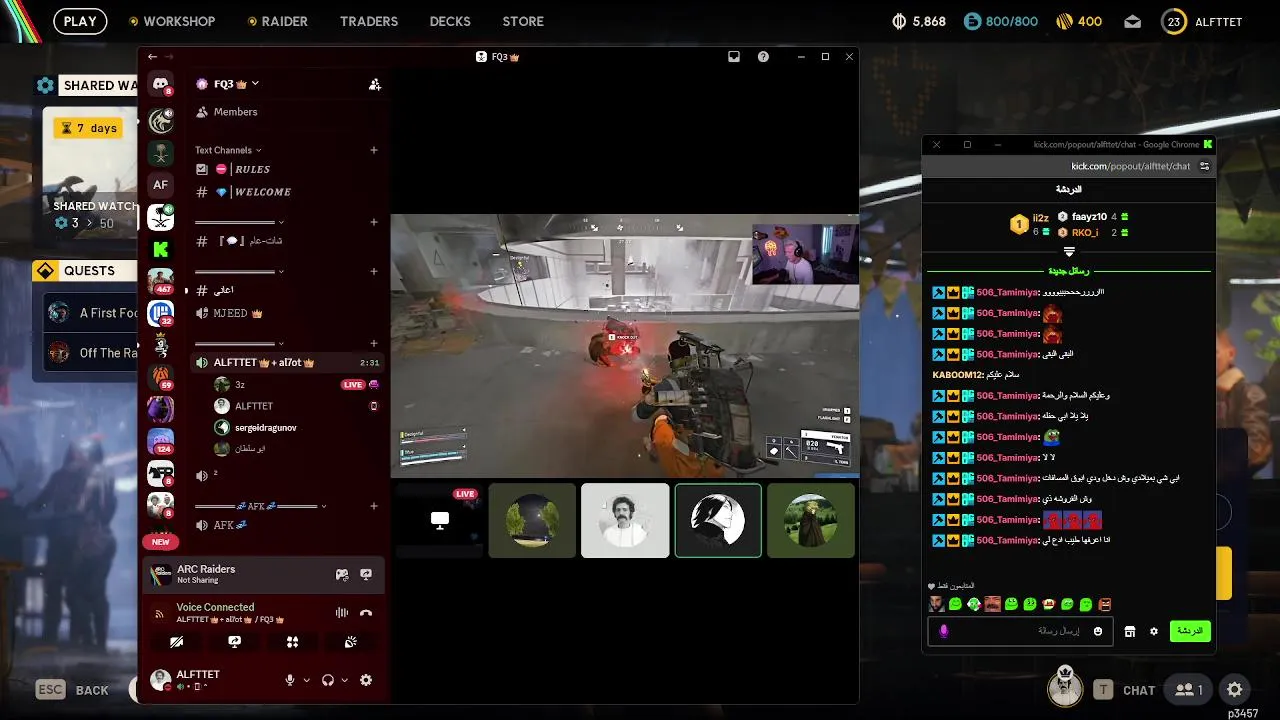1280x720 pixels.
Task: Collapse the Text Channels category
Action: tap(228, 150)
